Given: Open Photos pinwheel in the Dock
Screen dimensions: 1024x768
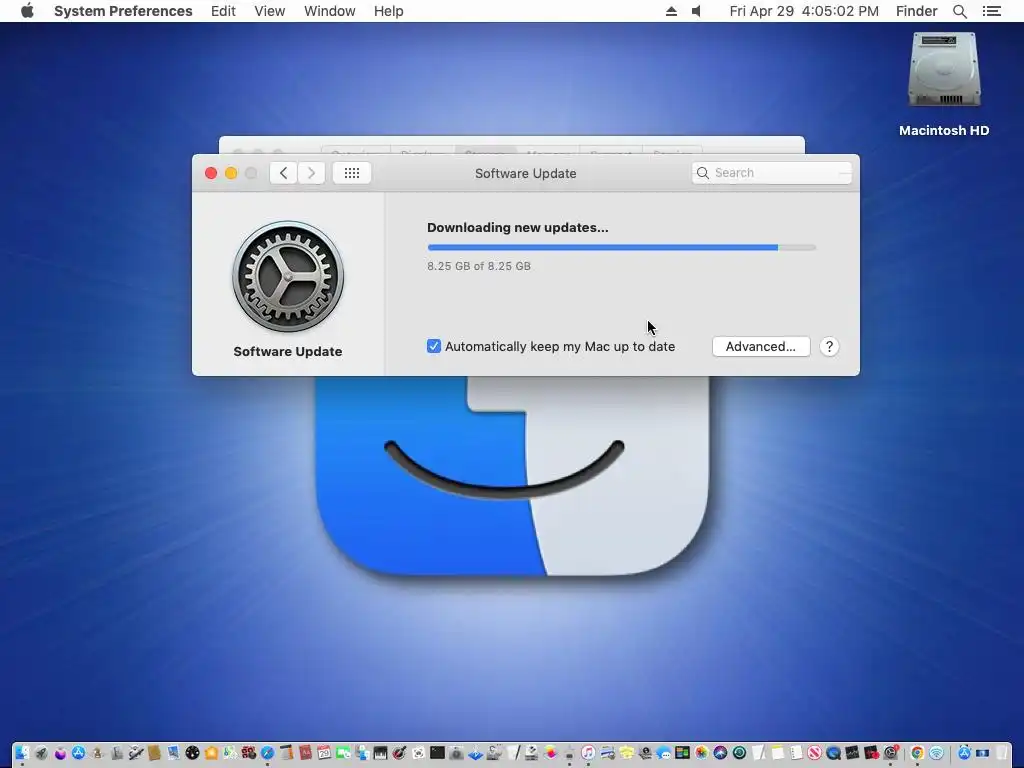Looking at the screenshot, I should (x=701, y=753).
